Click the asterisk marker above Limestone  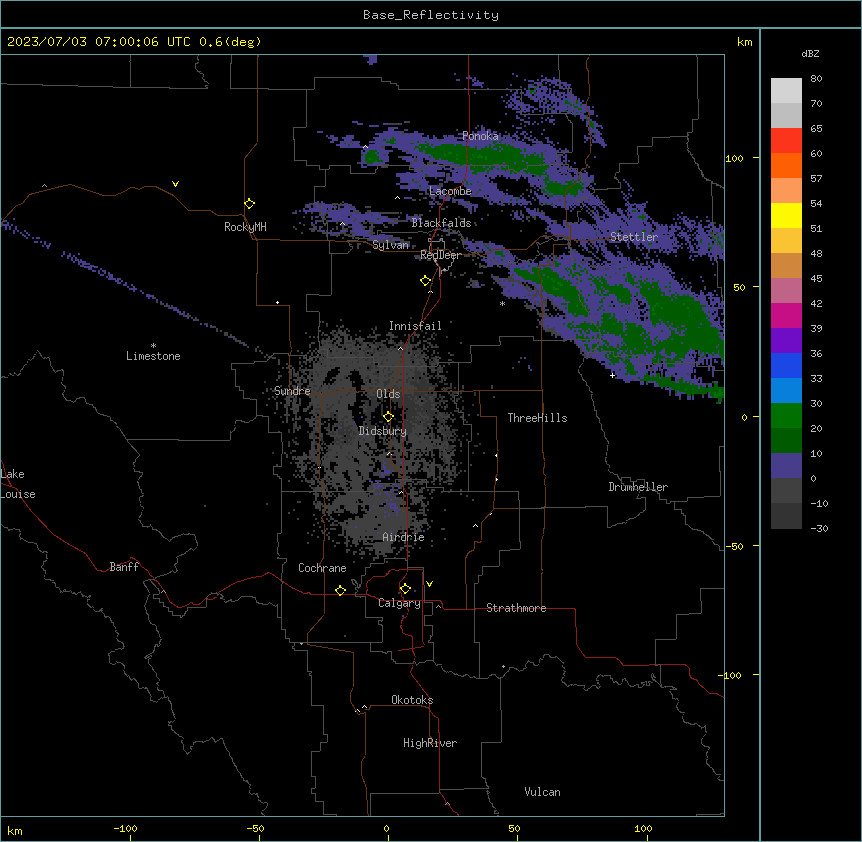[153, 346]
